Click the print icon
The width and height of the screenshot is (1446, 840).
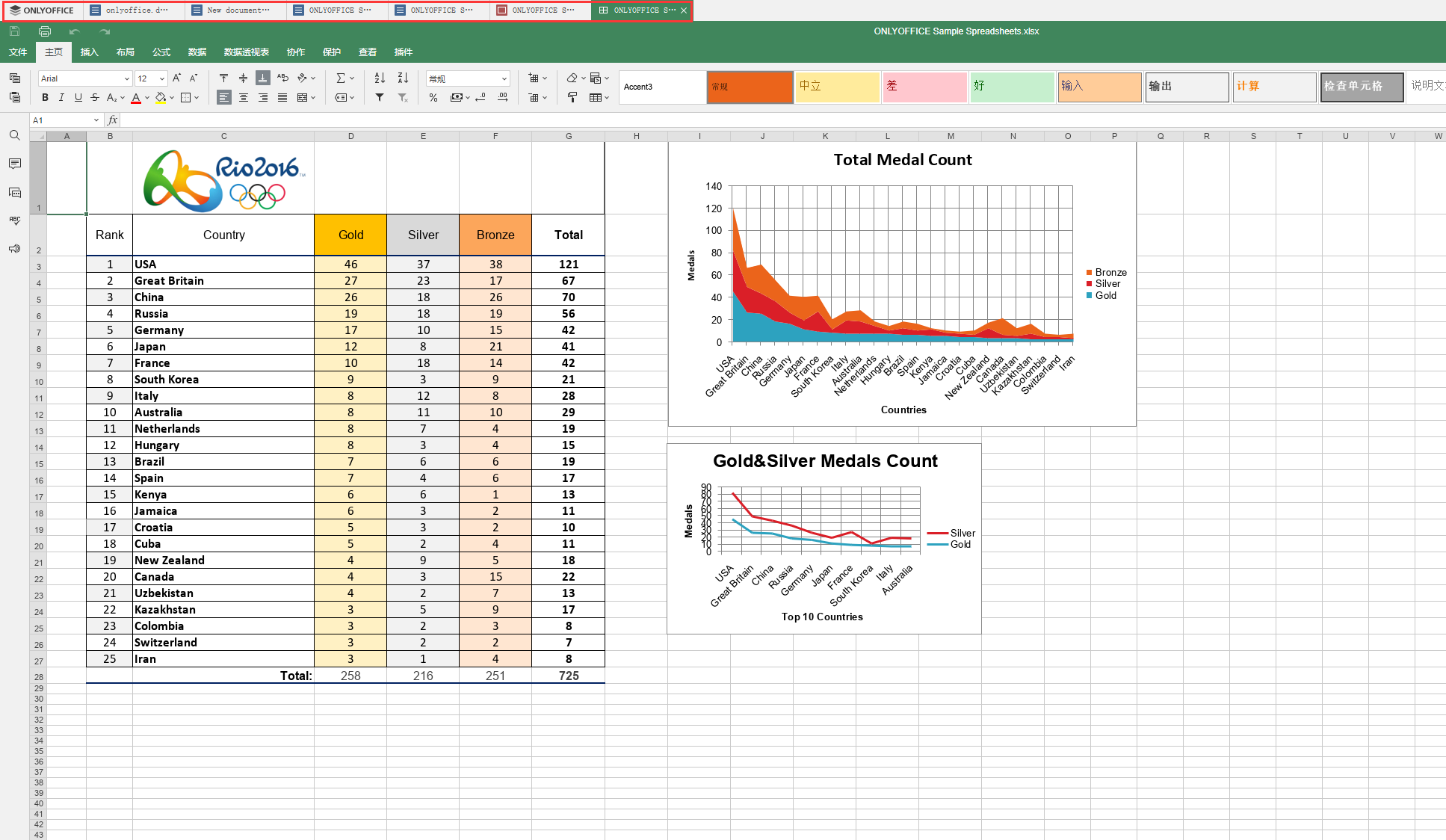point(45,31)
